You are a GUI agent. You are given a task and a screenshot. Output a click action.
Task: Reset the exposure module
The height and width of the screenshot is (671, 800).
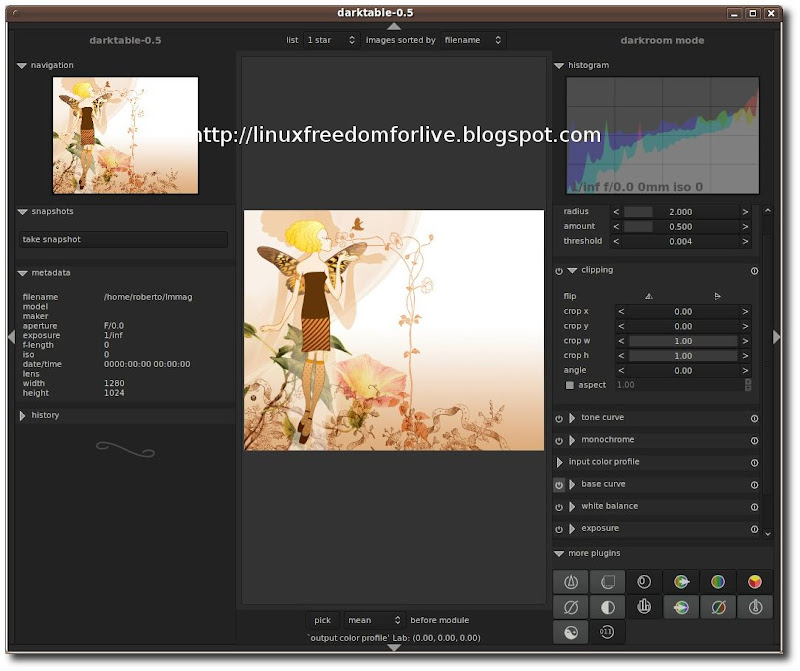[x=754, y=529]
